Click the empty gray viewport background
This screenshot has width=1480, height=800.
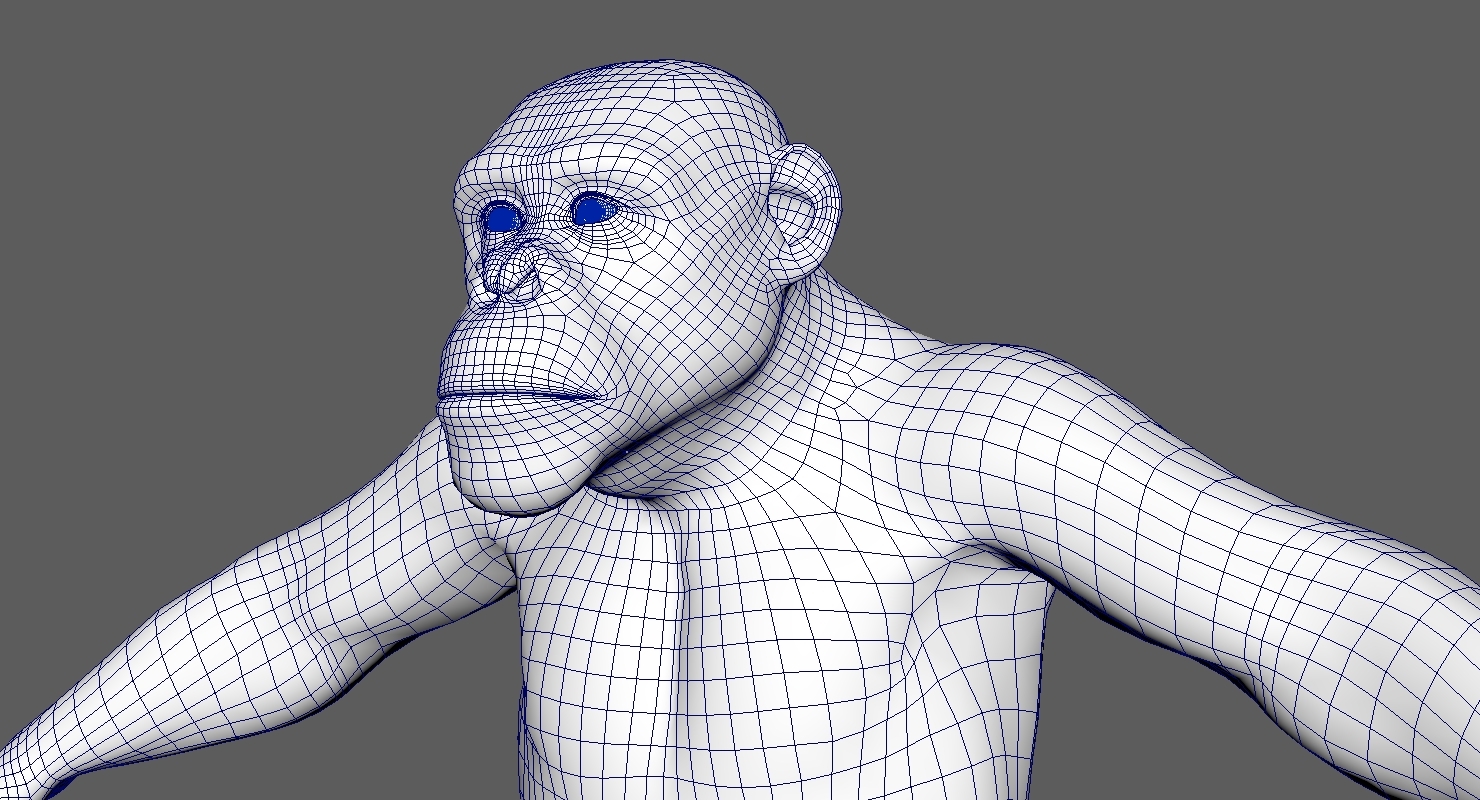(x=1200, y=150)
